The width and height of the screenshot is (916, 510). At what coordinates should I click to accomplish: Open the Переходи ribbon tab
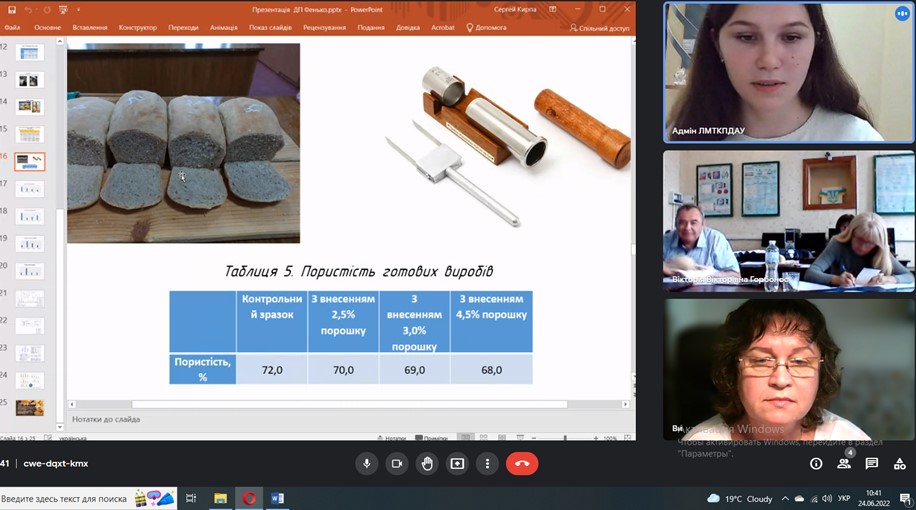[183, 27]
